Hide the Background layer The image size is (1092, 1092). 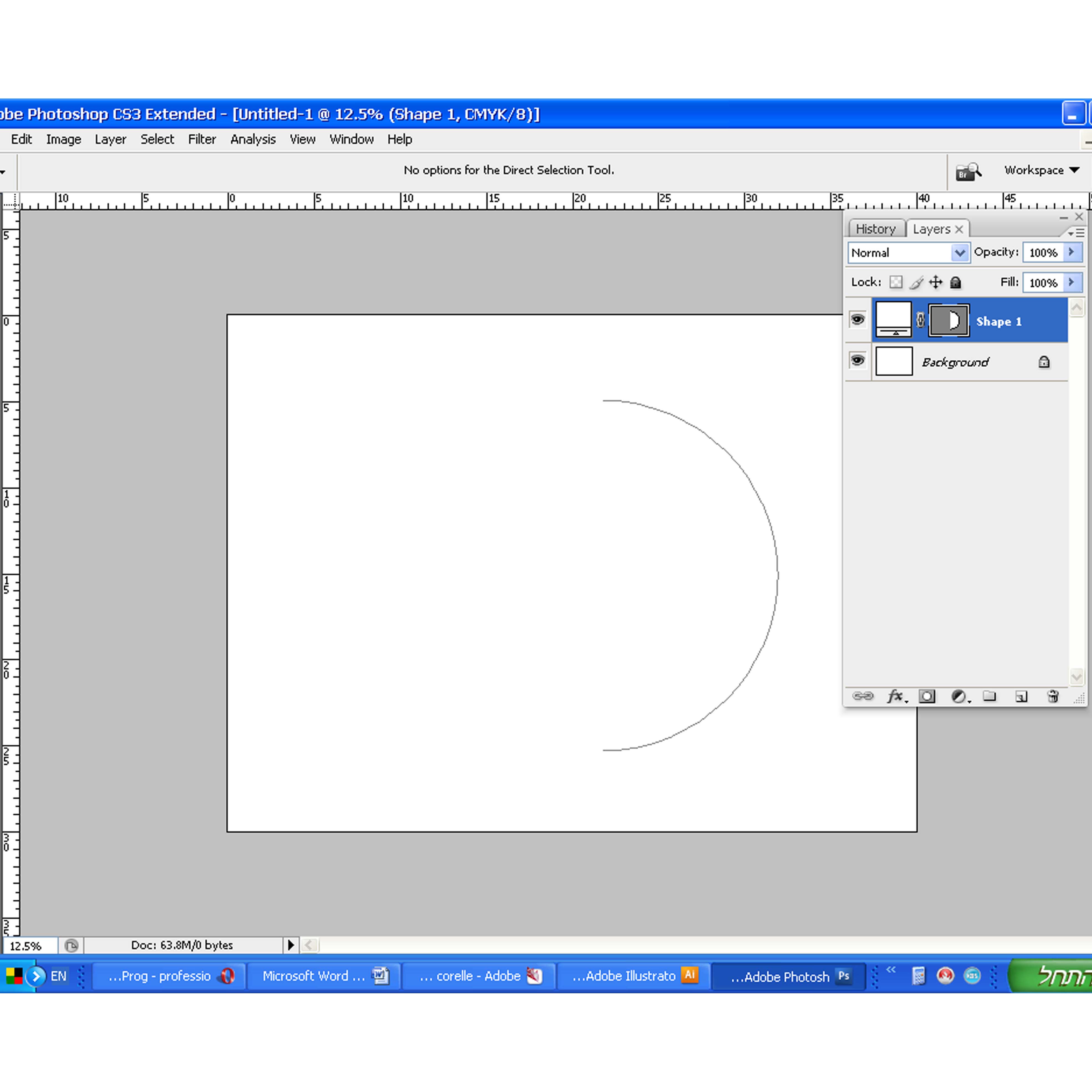coord(857,361)
